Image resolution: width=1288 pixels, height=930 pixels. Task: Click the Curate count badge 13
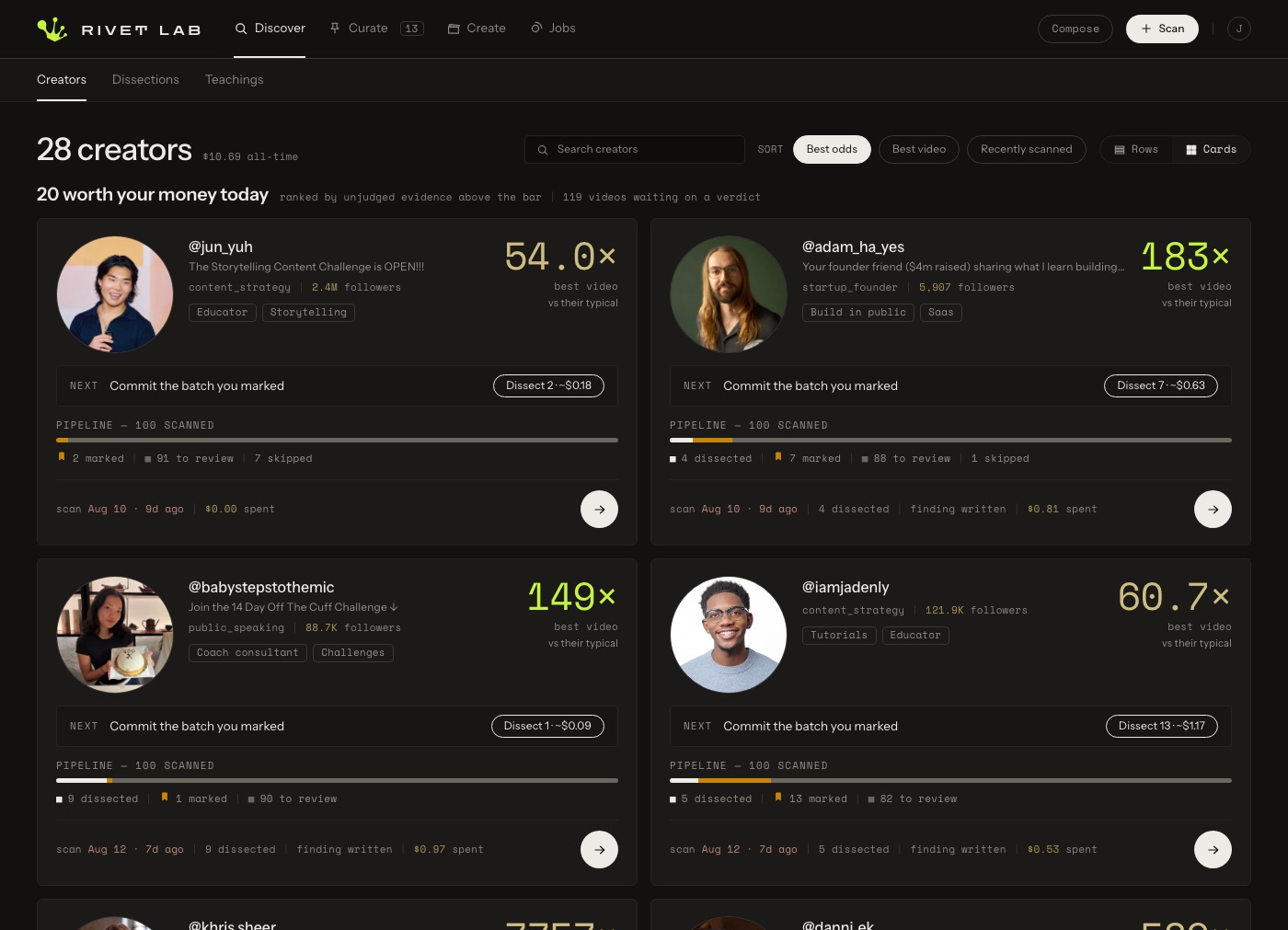412,29
